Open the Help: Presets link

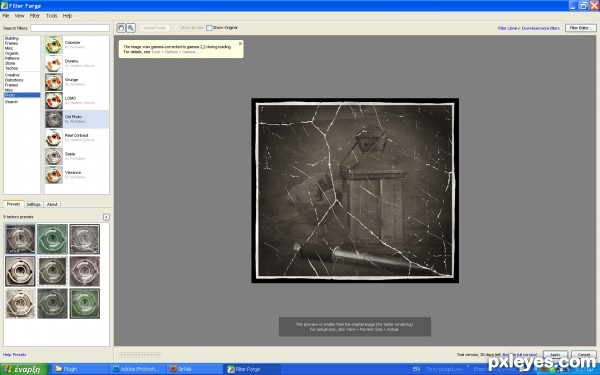tap(15, 355)
